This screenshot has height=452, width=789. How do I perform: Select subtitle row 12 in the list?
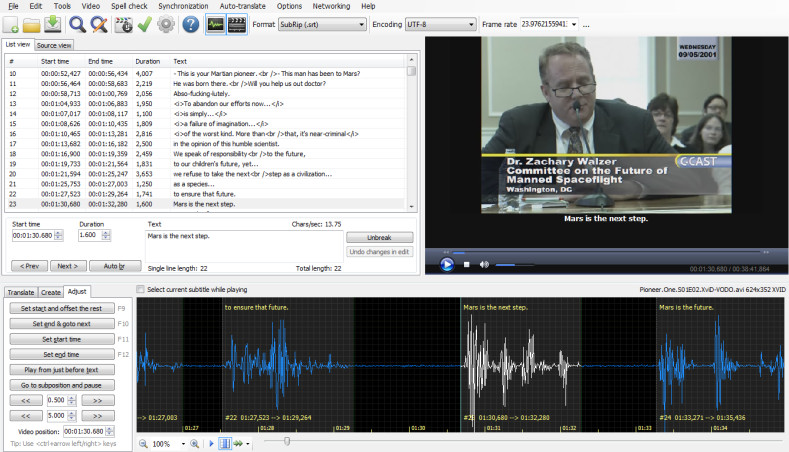pyautogui.click(x=205, y=94)
